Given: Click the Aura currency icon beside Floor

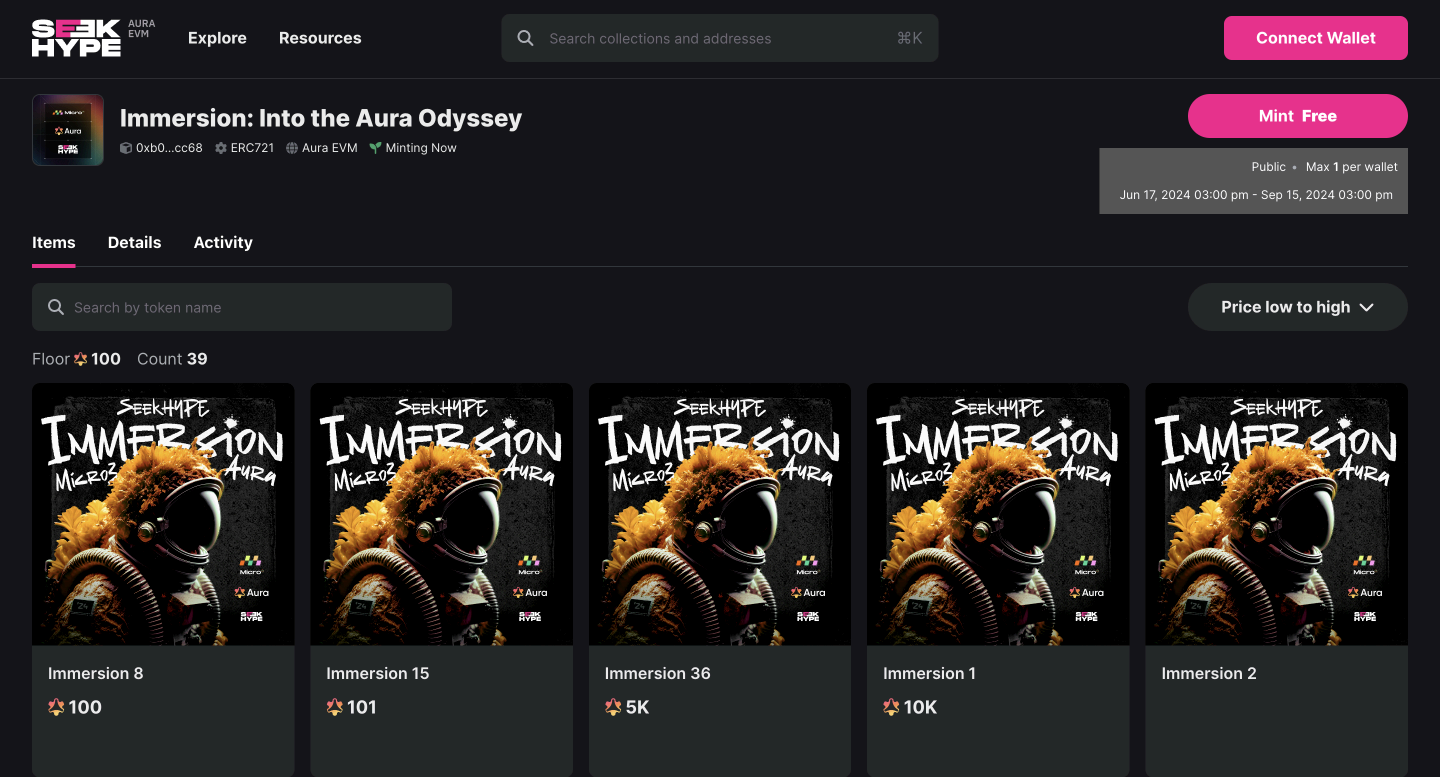Looking at the screenshot, I should (81, 359).
